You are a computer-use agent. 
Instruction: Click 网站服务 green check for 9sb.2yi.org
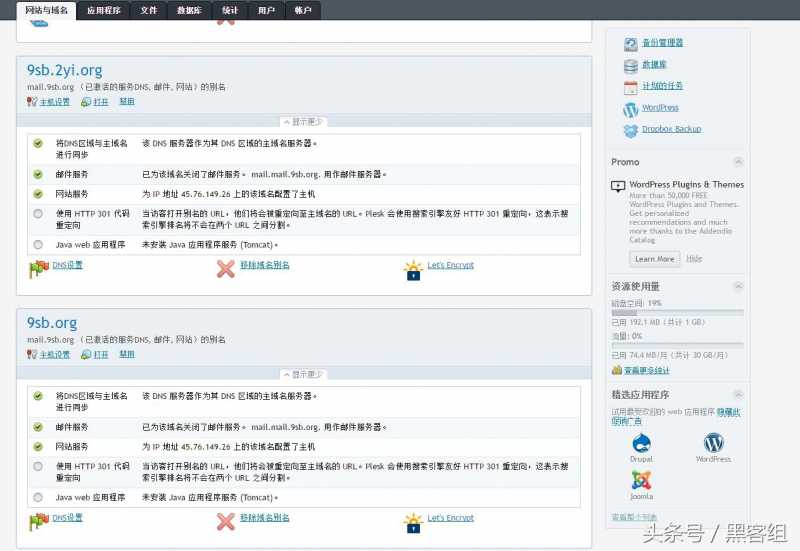38,194
